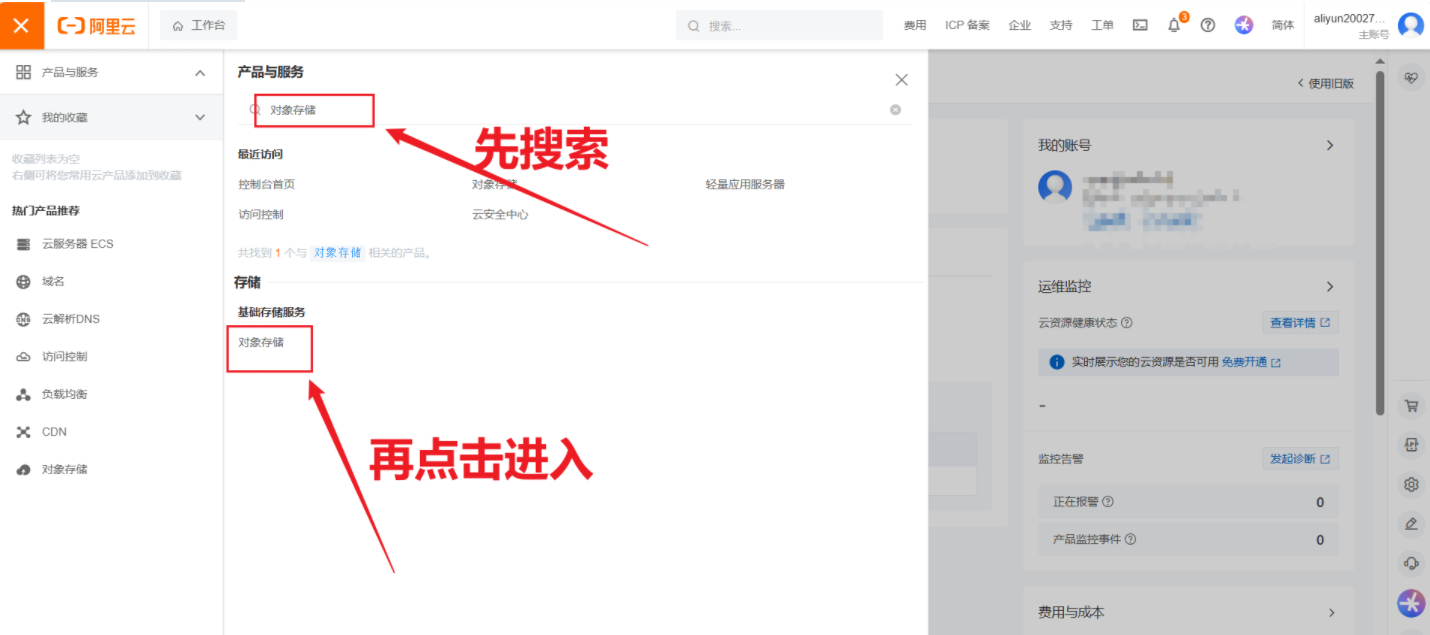This screenshot has height=635, width=1430.
Task: Open 费用 in top navigation
Action: (915, 25)
